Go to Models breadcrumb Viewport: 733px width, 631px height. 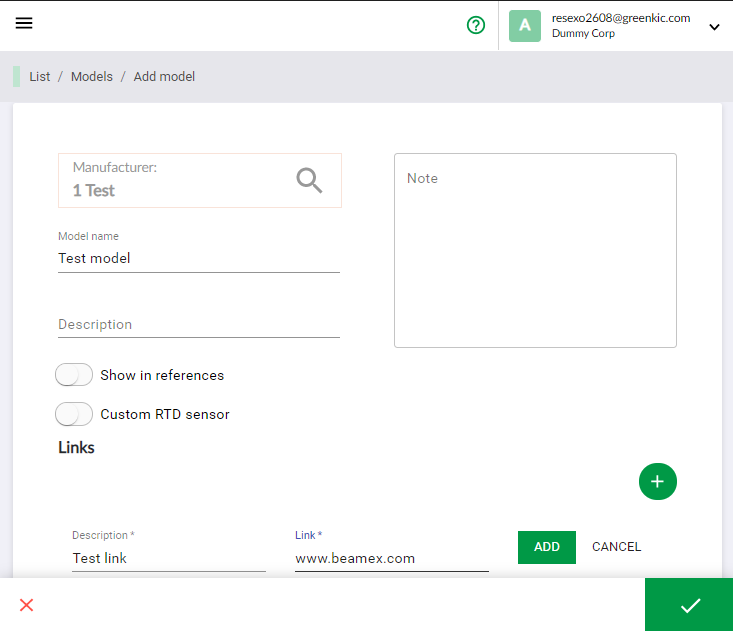(x=92, y=76)
